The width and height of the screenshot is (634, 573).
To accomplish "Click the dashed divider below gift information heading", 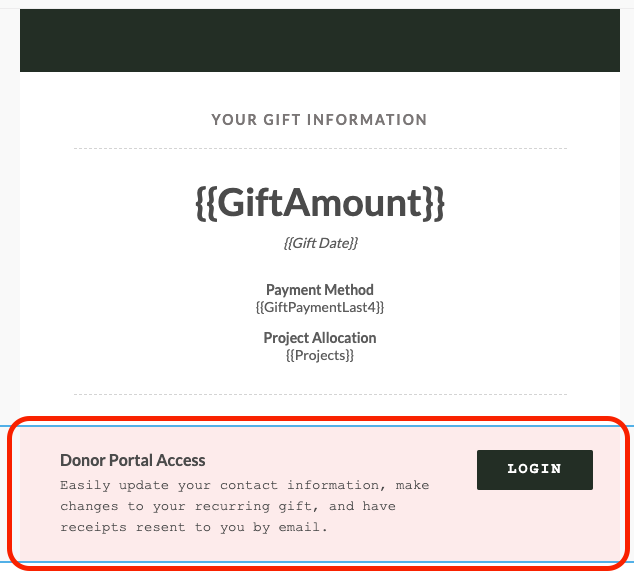I will point(320,148).
